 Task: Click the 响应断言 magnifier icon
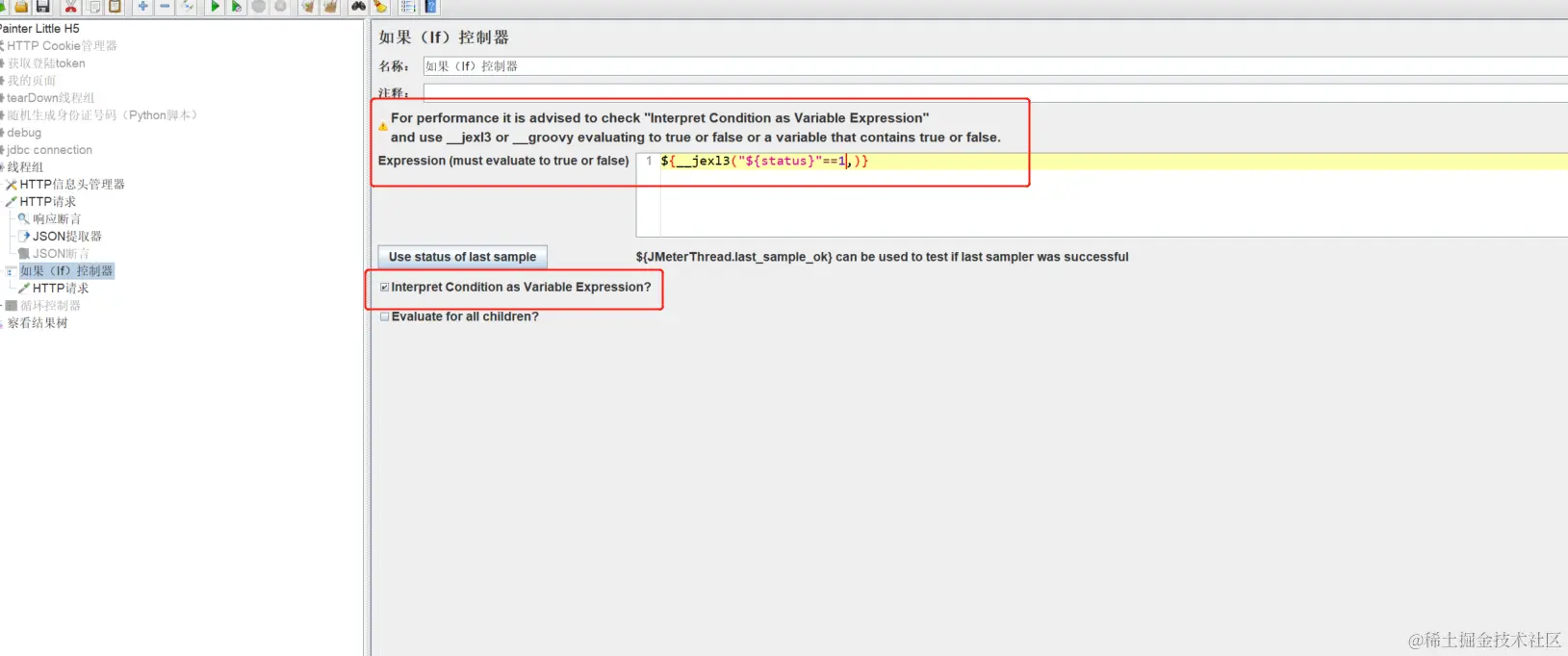click(x=24, y=219)
